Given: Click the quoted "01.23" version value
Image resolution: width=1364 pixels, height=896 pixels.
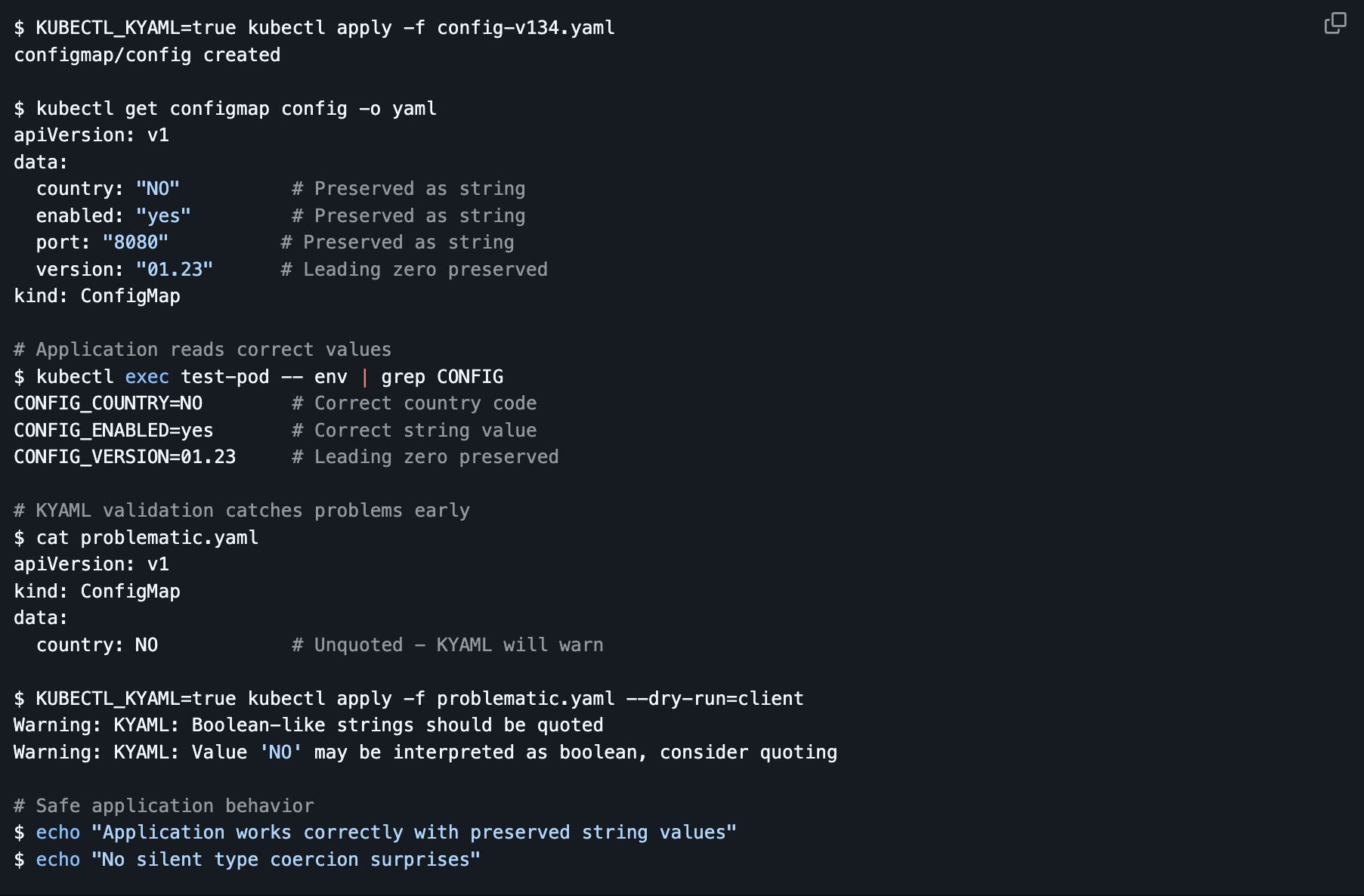Looking at the screenshot, I should (x=175, y=270).
